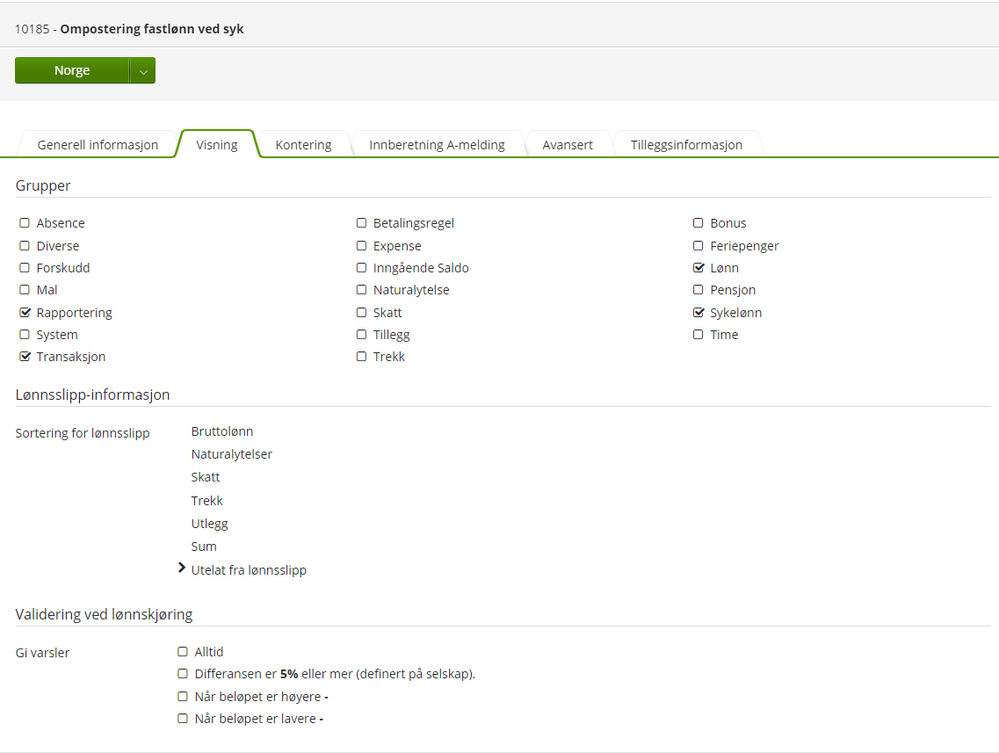Disable the Sykelønn checkbox
999x753 pixels.
698,312
